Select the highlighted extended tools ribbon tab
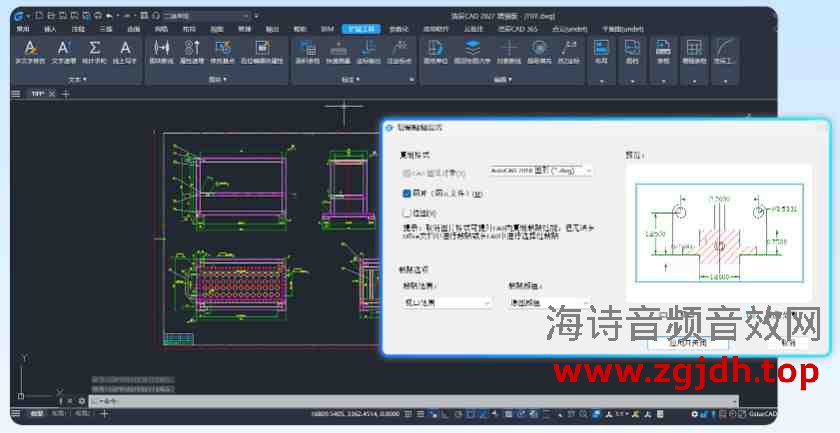This screenshot has width=840, height=433. 361,29
